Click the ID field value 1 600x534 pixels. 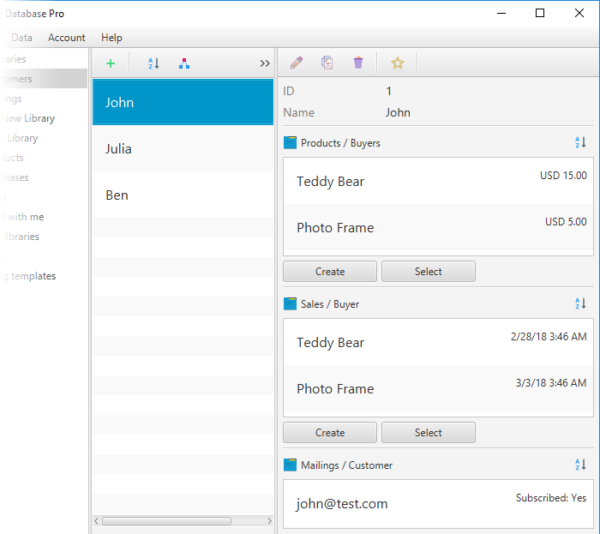point(388,91)
